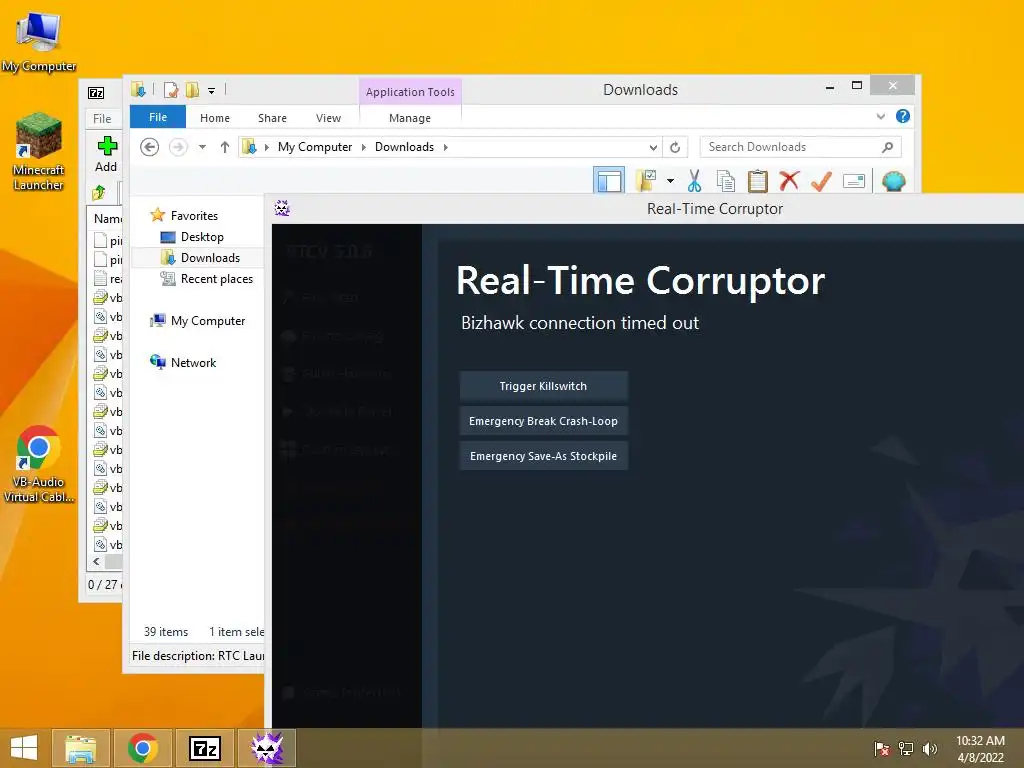Refresh the Downloads folder view
1024x768 pixels.
click(x=675, y=147)
